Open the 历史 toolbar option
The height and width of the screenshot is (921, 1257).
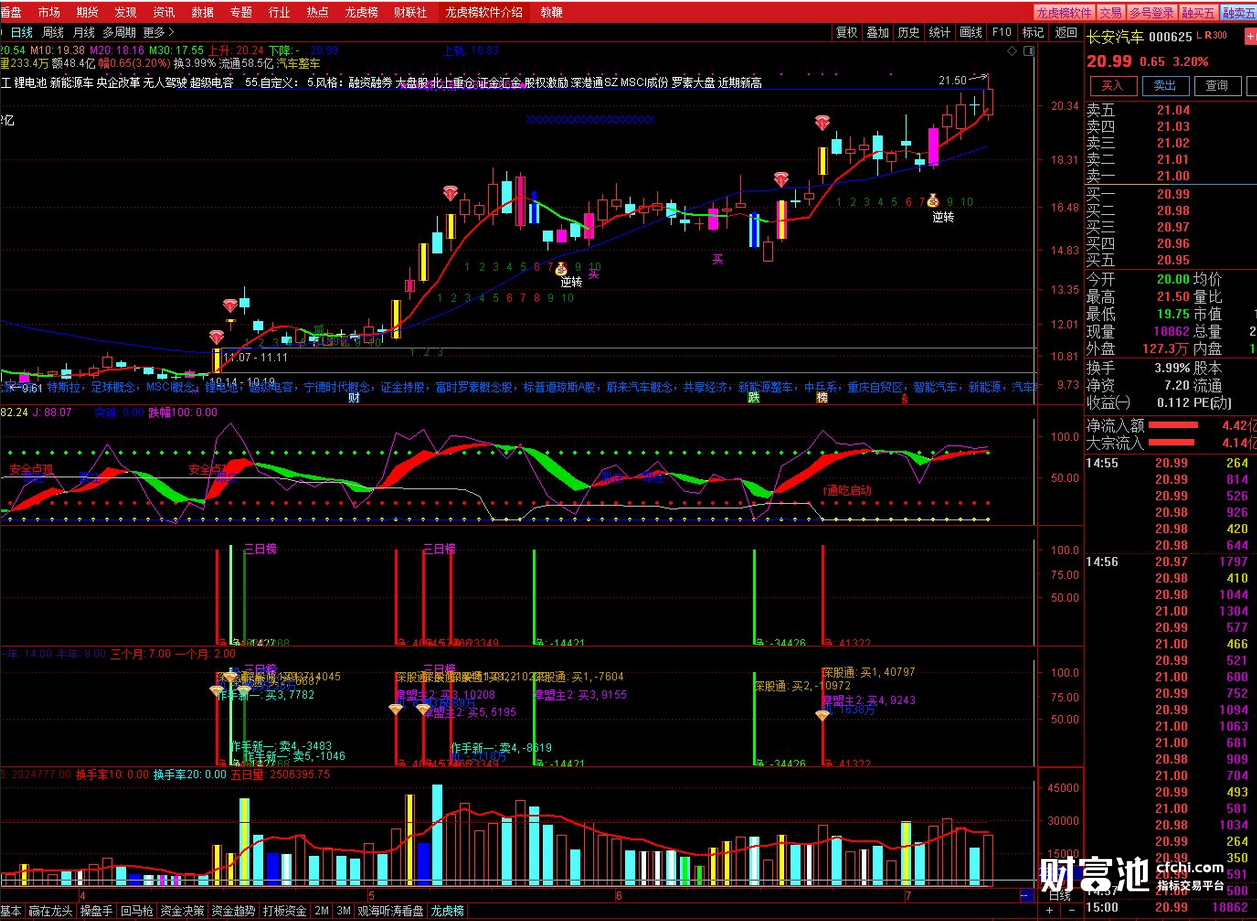[x=908, y=32]
